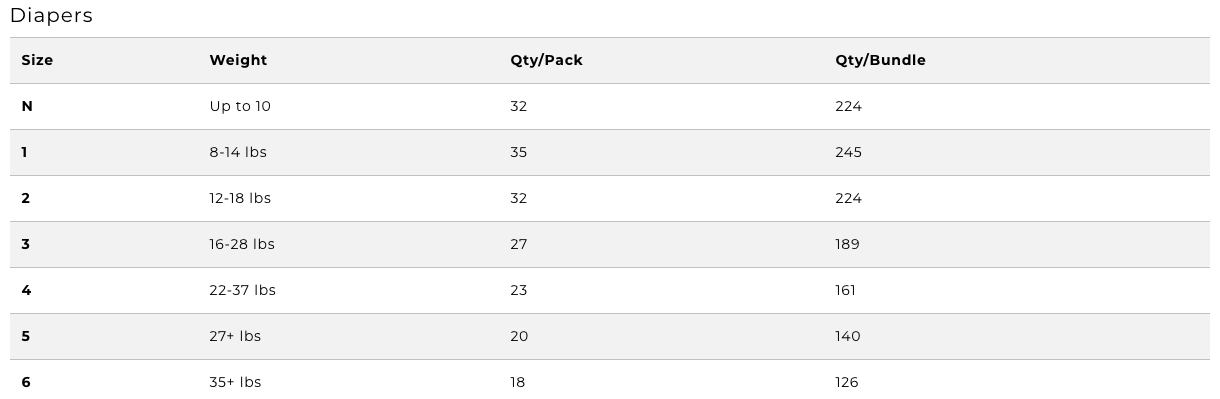Image resolution: width=1220 pixels, height=399 pixels.
Task: Select size 3 row label
Action: point(26,244)
